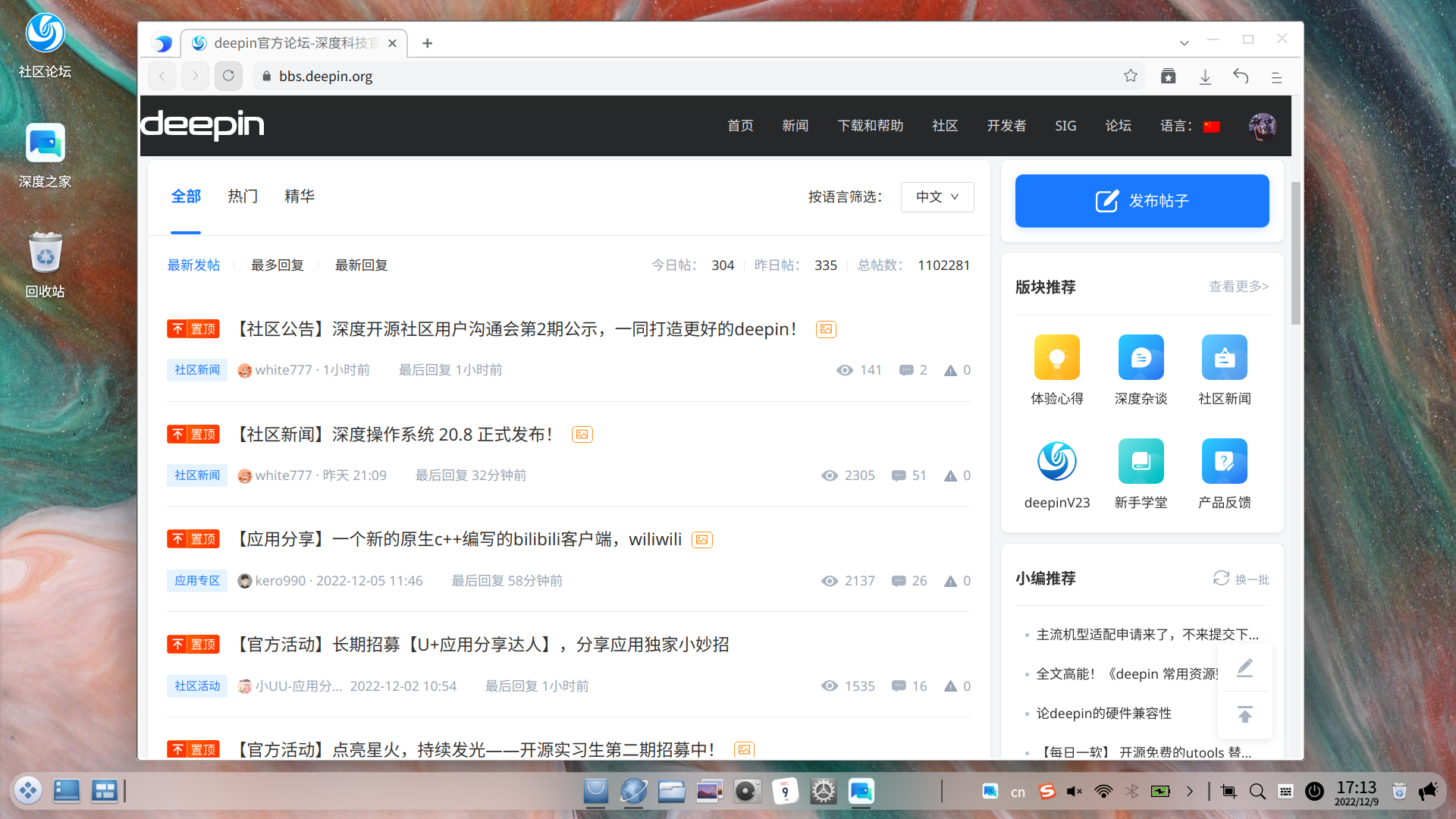The width and height of the screenshot is (1456, 819).
Task: Open the browser downloads icon
Action: (1205, 77)
